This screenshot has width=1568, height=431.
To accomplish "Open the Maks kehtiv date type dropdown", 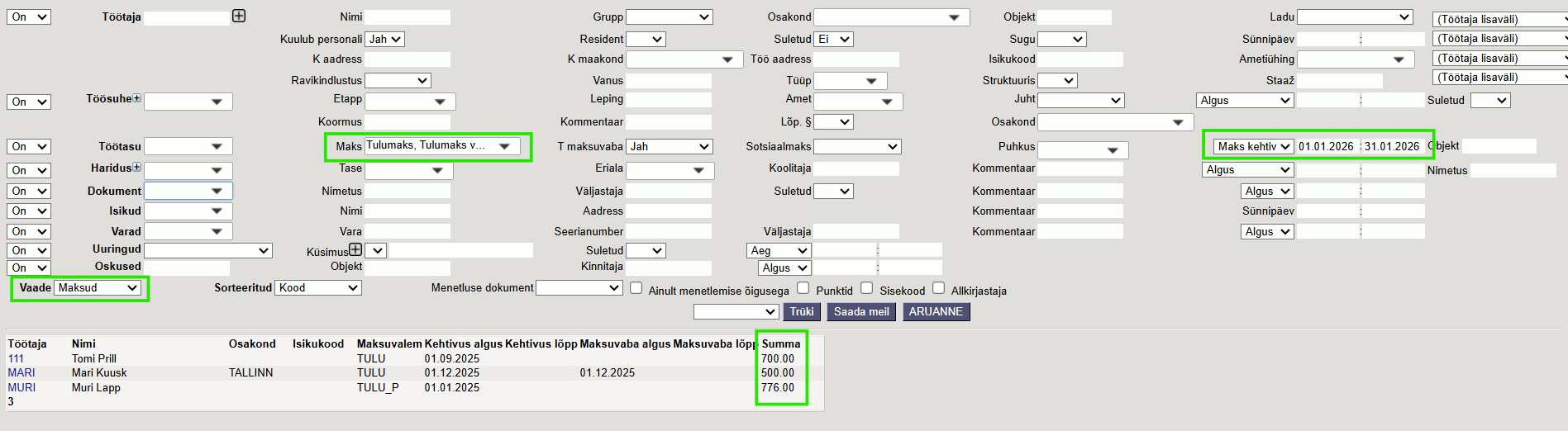I will click(x=1253, y=147).
